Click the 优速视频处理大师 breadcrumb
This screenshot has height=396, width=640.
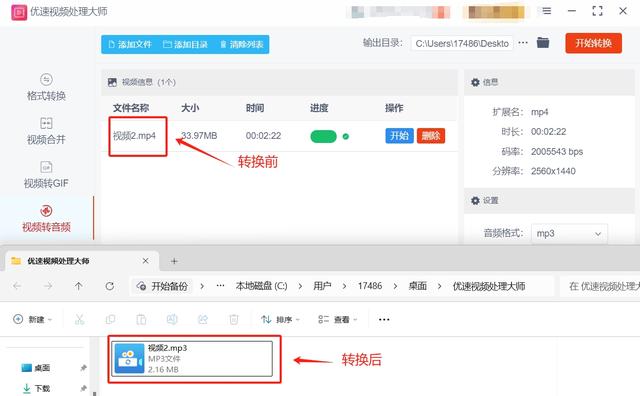(x=489, y=286)
